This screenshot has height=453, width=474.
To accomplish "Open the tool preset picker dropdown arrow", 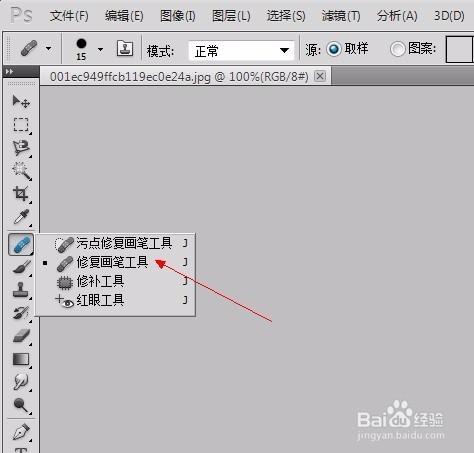I will click(x=49, y=49).
